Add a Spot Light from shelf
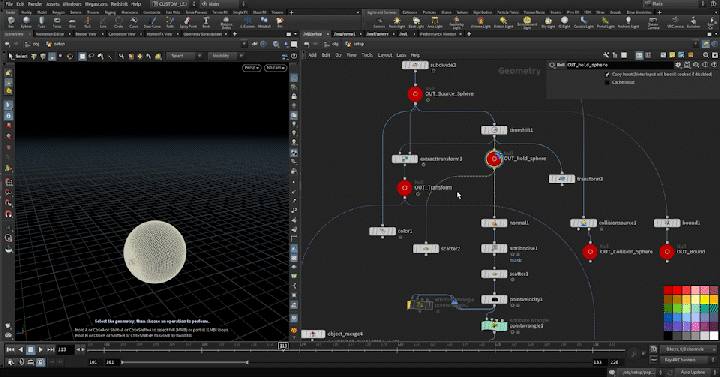Viewport: 720px width, 377px height. coord(416,22)
